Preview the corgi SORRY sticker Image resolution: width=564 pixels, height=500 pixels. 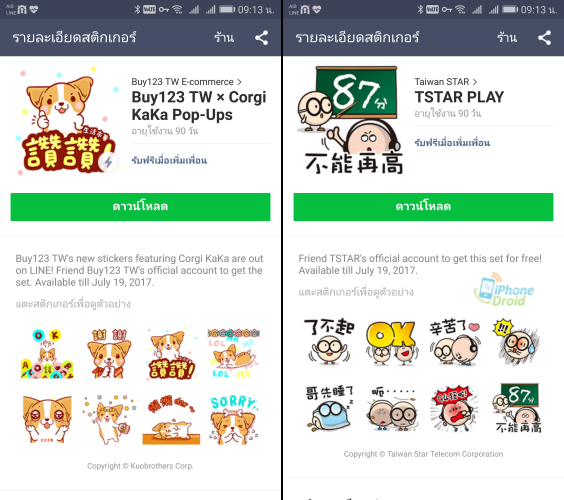tap(234, 420)
